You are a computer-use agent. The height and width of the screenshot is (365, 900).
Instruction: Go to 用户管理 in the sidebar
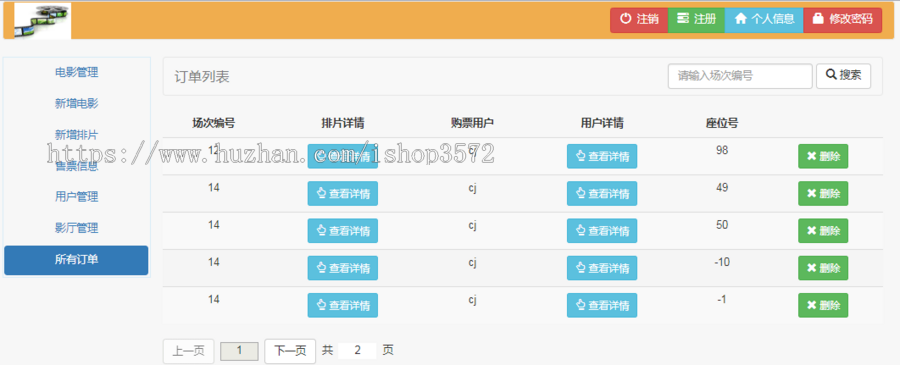click(76, 197)
